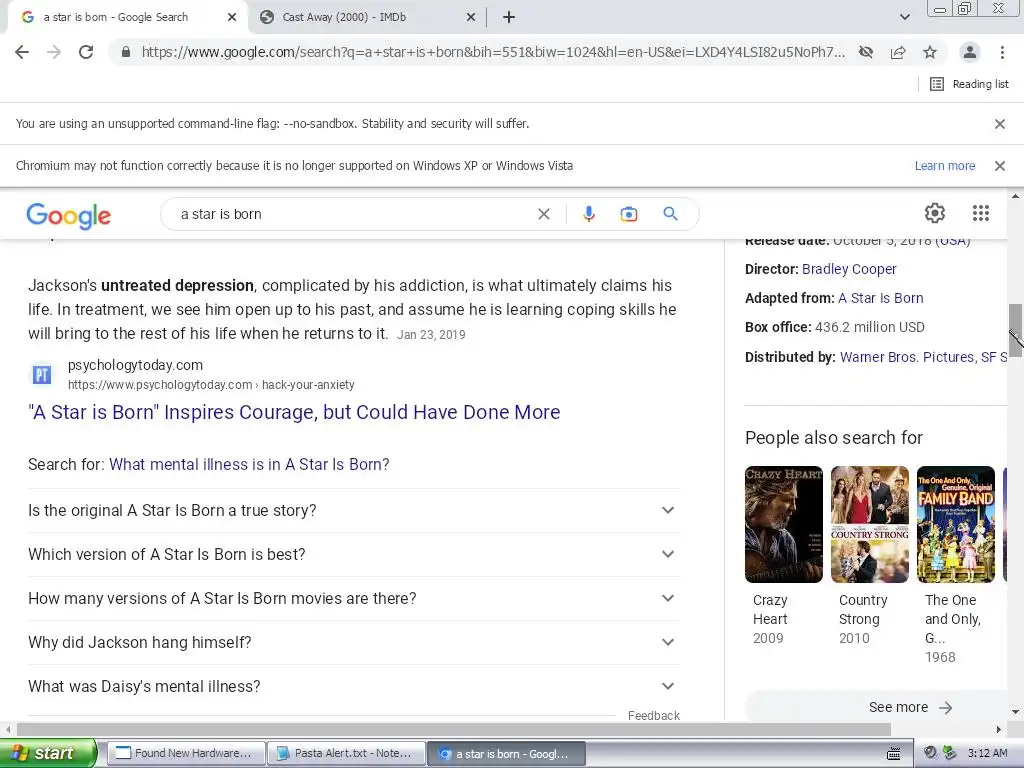This screenshot has height=768, width=1024.
Task: Switch to Pasta Alert.txt Notepad window
Action: point(346,753)
